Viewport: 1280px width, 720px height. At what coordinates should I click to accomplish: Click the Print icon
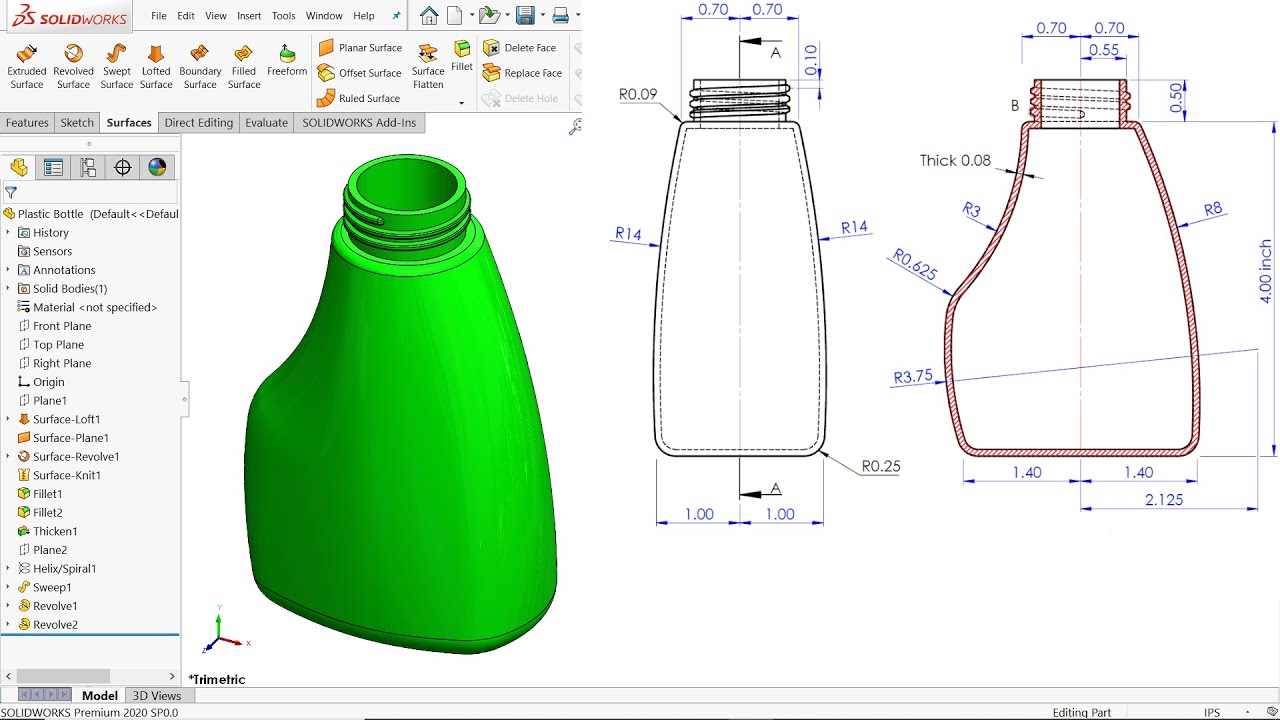[x=561, y=15]
